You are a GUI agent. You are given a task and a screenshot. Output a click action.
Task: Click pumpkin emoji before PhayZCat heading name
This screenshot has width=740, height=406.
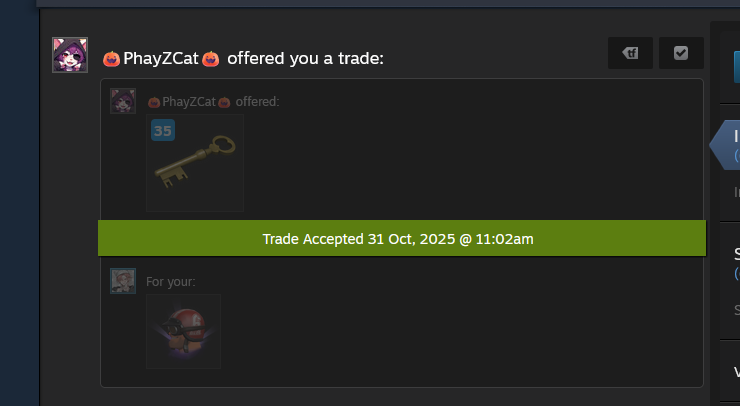[111, 59]
